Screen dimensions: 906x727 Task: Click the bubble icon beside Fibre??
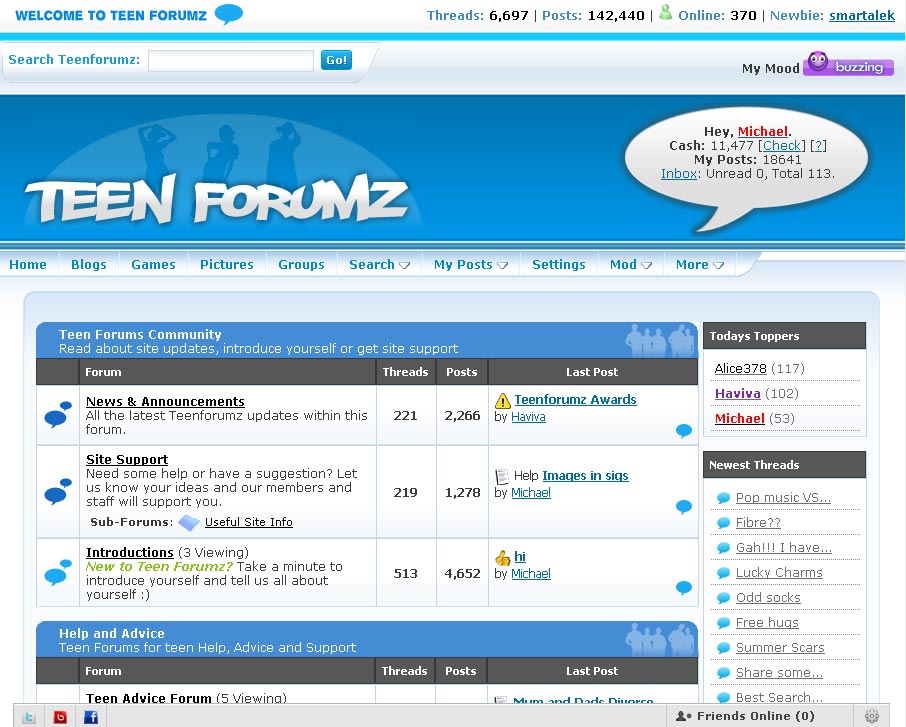click(723, 523)
